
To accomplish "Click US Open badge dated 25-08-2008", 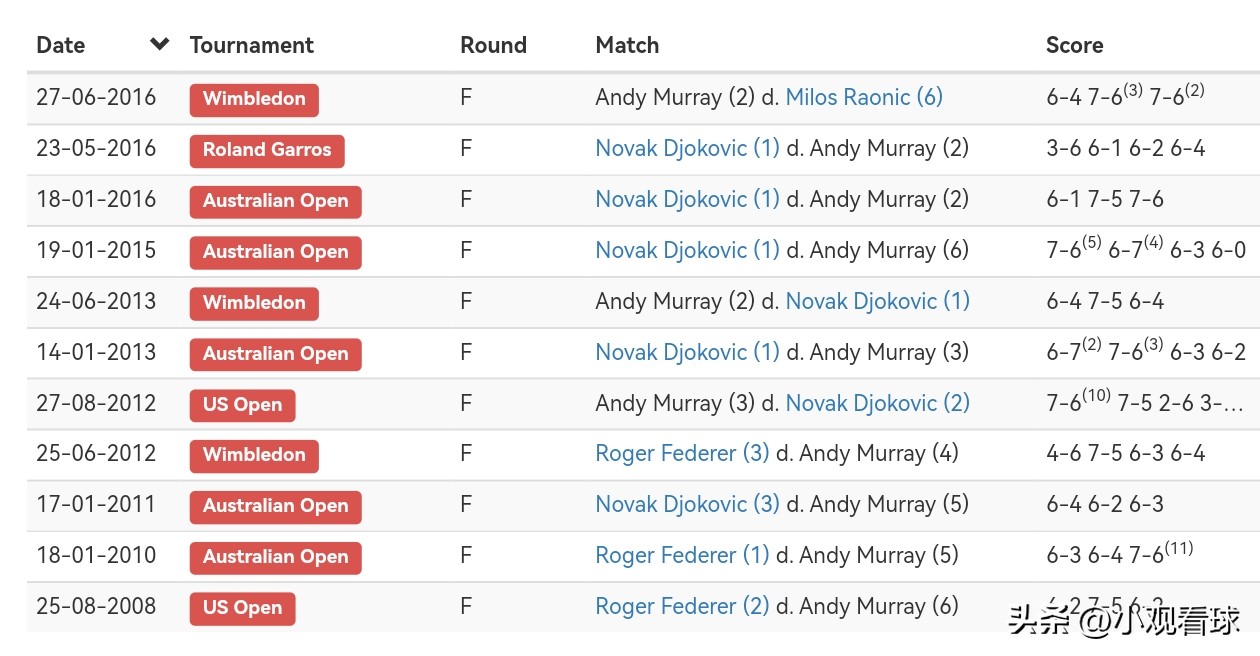I will point(242,608).
